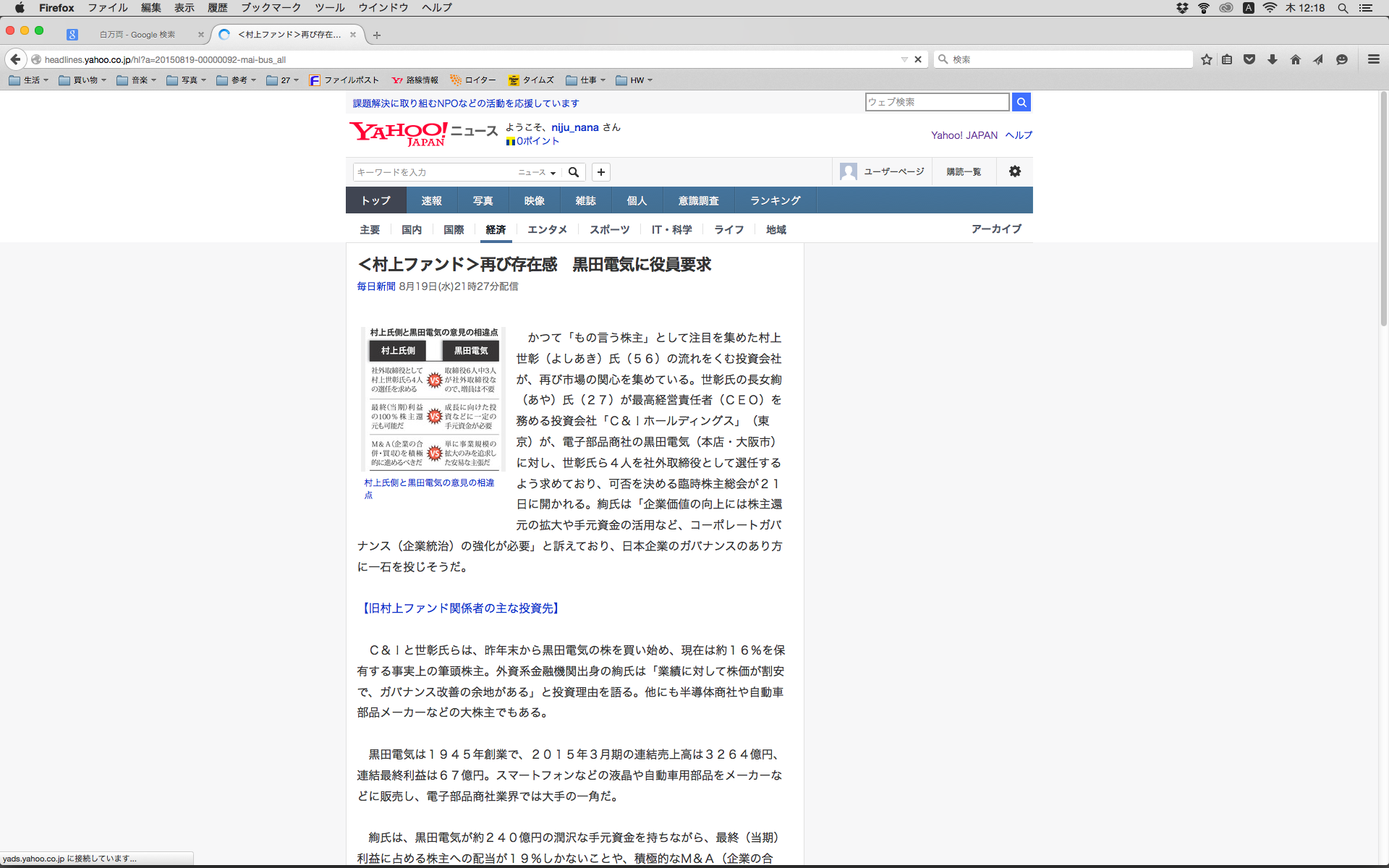Click the blue web search magnifier button
This screenshot has height=868, width=1389.
[1021, 102]
